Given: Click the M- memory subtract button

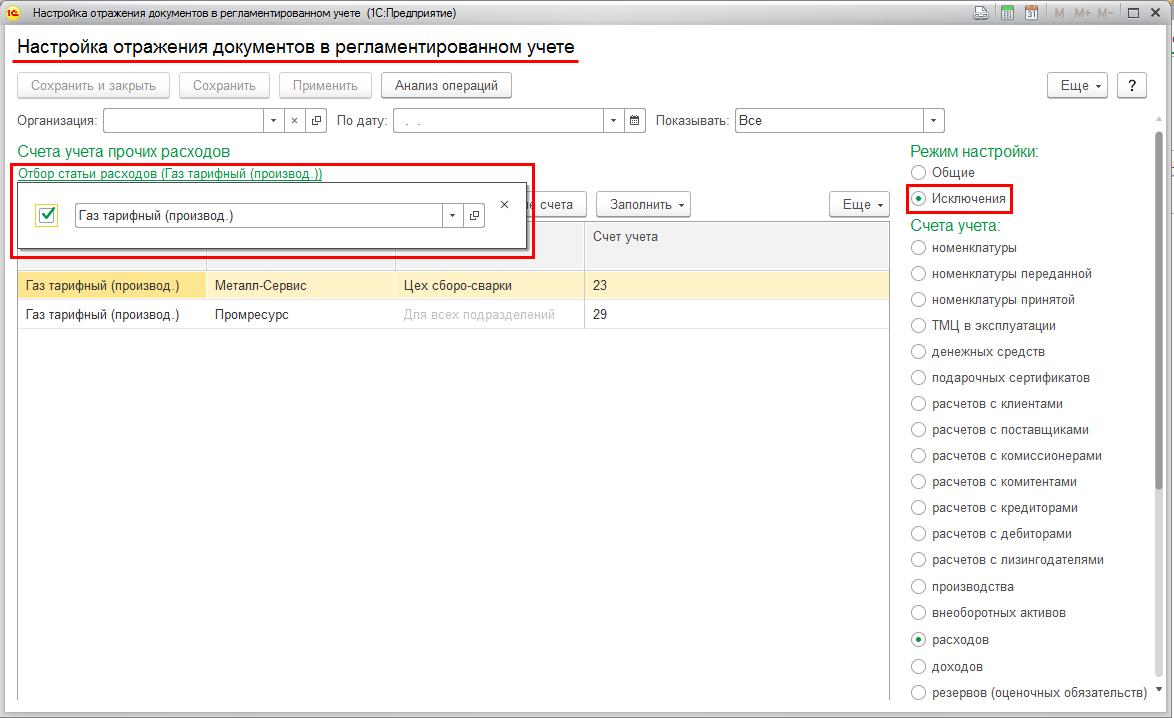Looking at the screenshot, I should pos(1104,13).
